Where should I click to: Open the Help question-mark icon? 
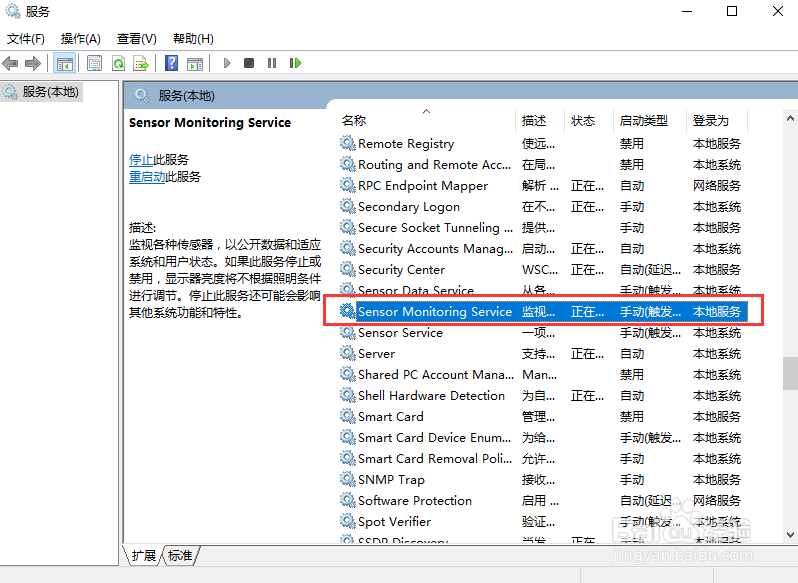pyautogui.click(x=172, y=63)
